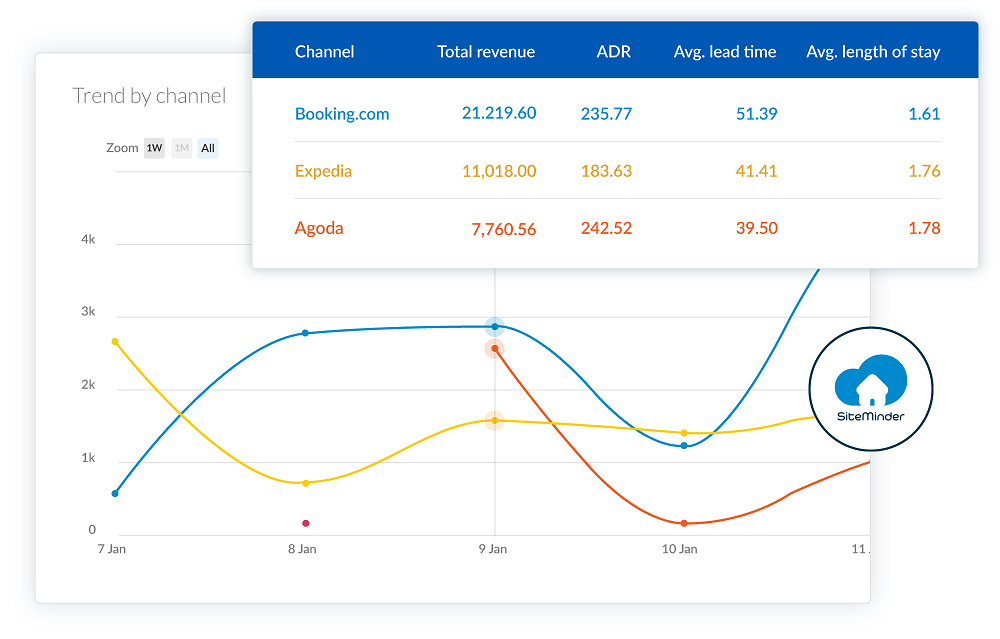Image resolution: width=1000 pixels, height=639 pixels.
Task: Click blue data point on 8 Jan
Action: click(x=305, y=333)
